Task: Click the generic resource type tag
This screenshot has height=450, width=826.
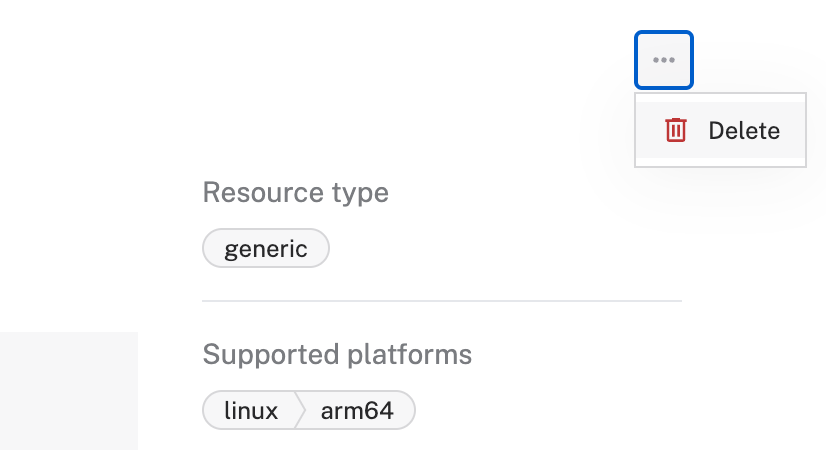Action: [266, 249]
